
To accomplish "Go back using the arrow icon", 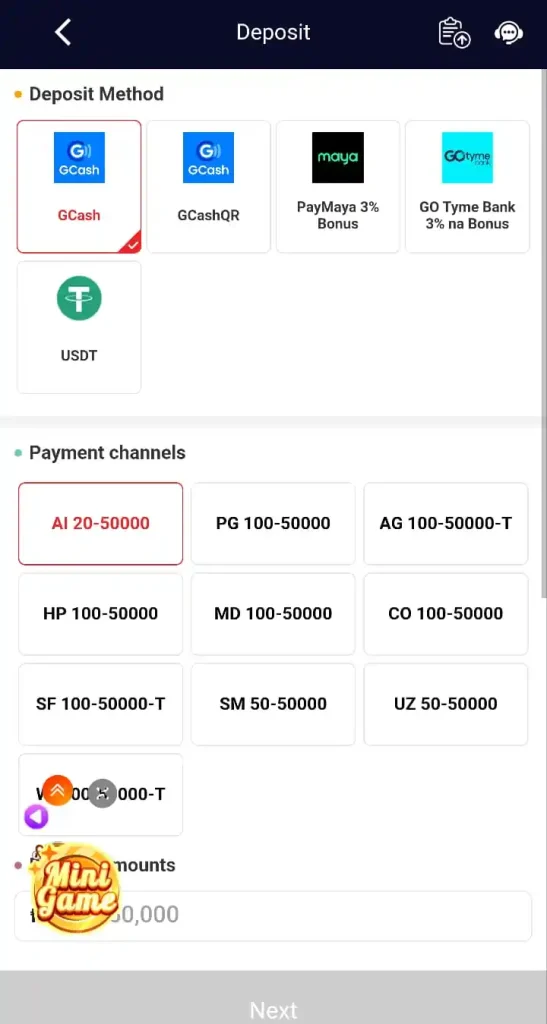I will pos(63,32).
